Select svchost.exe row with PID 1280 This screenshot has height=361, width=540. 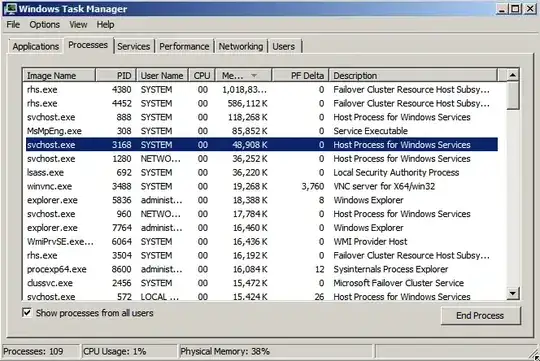coord(262,158)
